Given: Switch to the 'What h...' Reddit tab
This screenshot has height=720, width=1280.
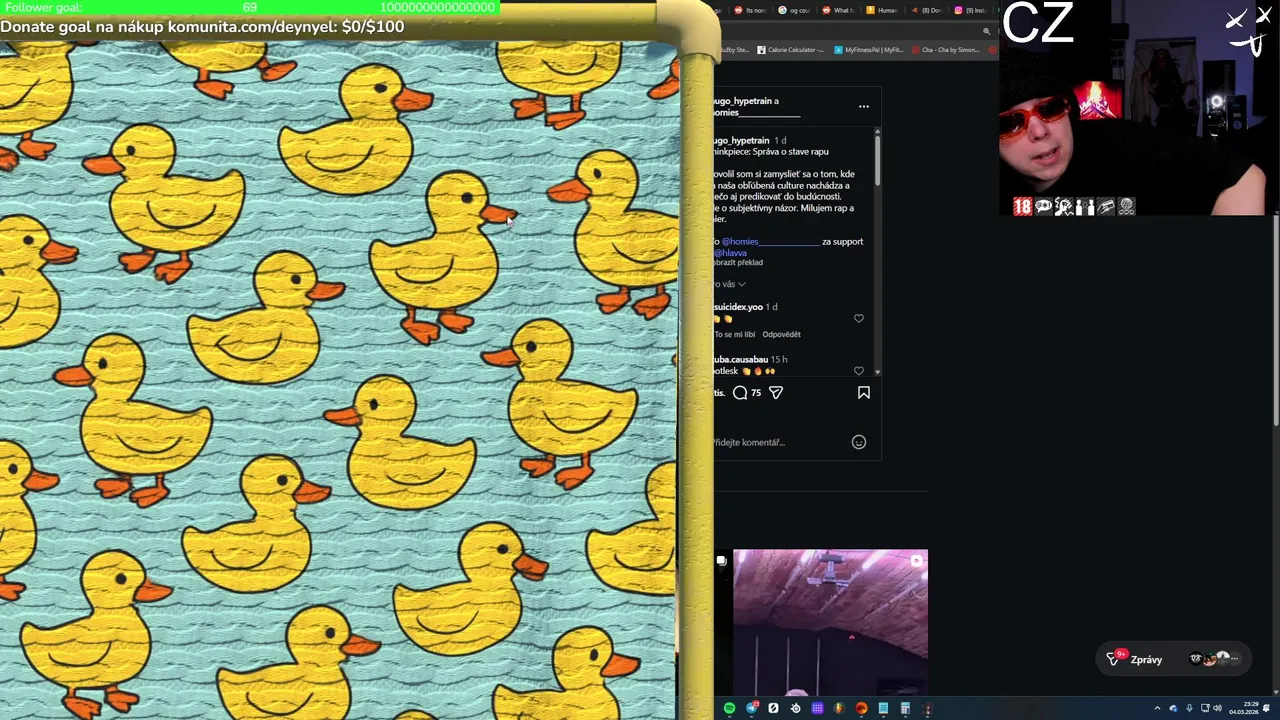Looking at the screenshot, I should (839, 10).
